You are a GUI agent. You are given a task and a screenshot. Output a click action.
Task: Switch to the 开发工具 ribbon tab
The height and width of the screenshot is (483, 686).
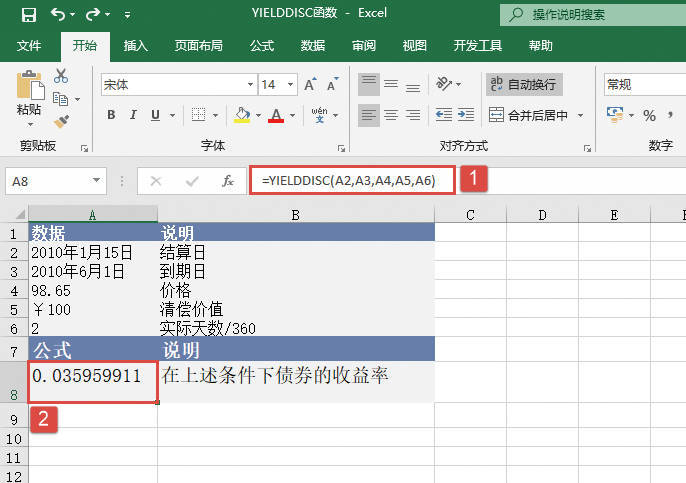(477, 46)
